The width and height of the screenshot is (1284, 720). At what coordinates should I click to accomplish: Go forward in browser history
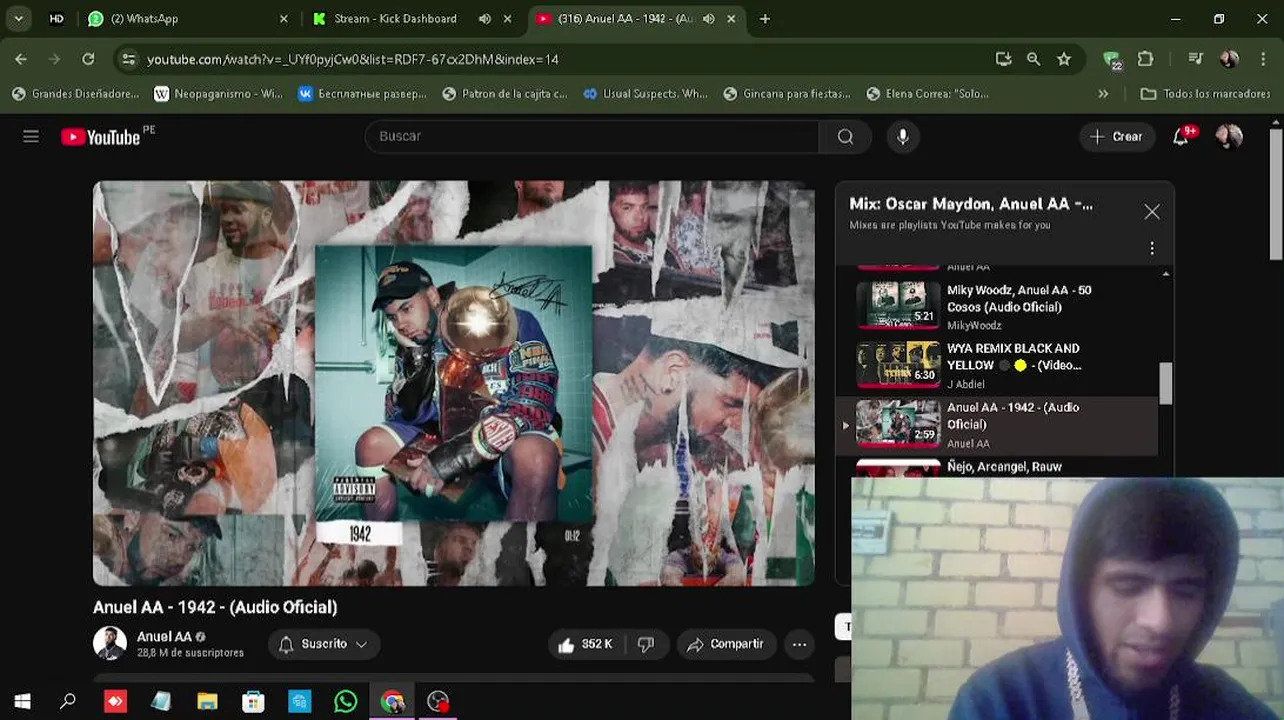(x=55, y=59)
